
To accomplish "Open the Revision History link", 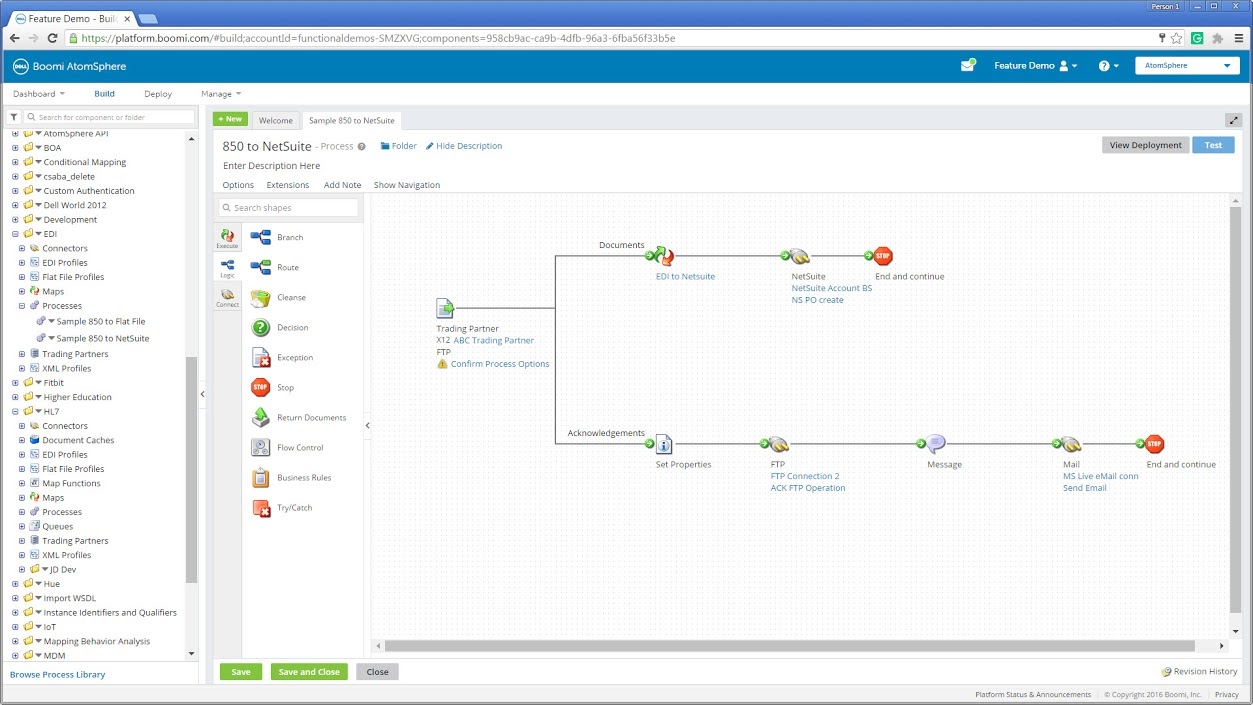I will click(1199, 672).
